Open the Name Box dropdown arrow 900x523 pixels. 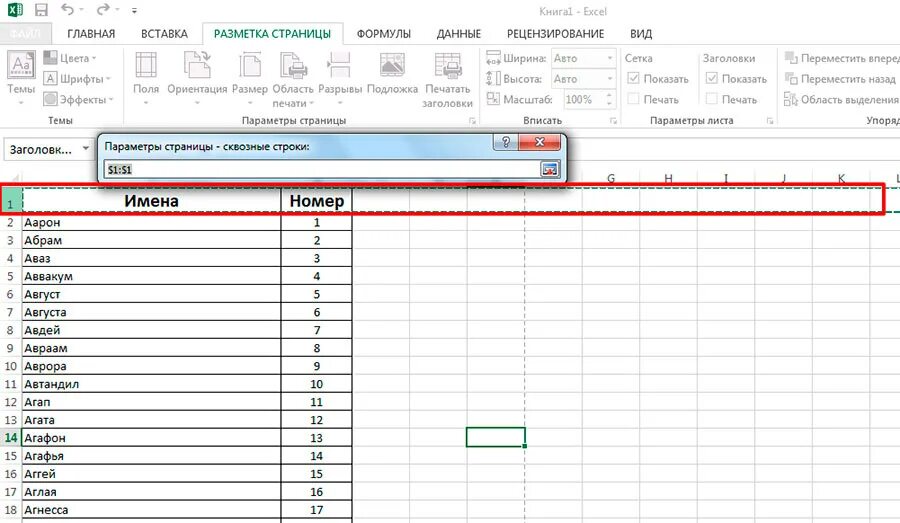coord(86,149)
